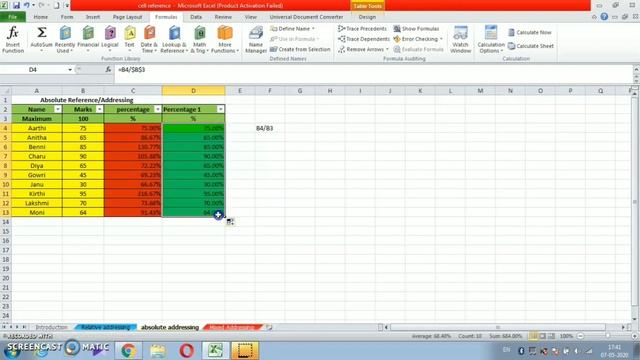Click Trace Dependents
The width and height of the screenshot is (640, 360).
click(x=364, y=39)
